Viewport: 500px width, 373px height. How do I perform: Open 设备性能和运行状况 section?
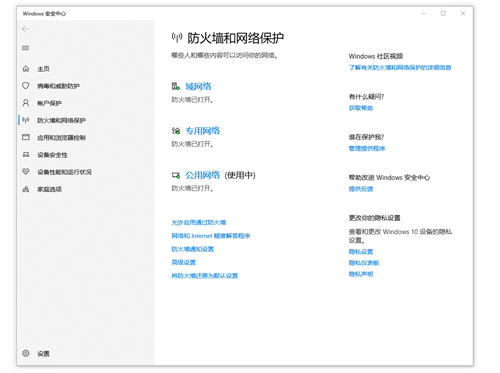[x=64, y=172]
